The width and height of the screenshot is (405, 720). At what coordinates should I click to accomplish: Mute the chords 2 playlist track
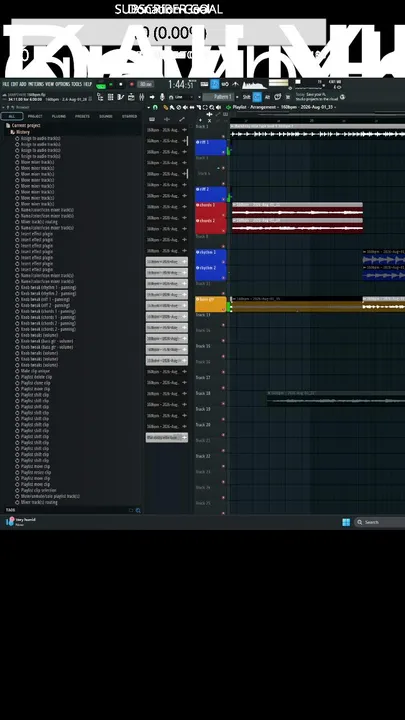pos(224,231)
